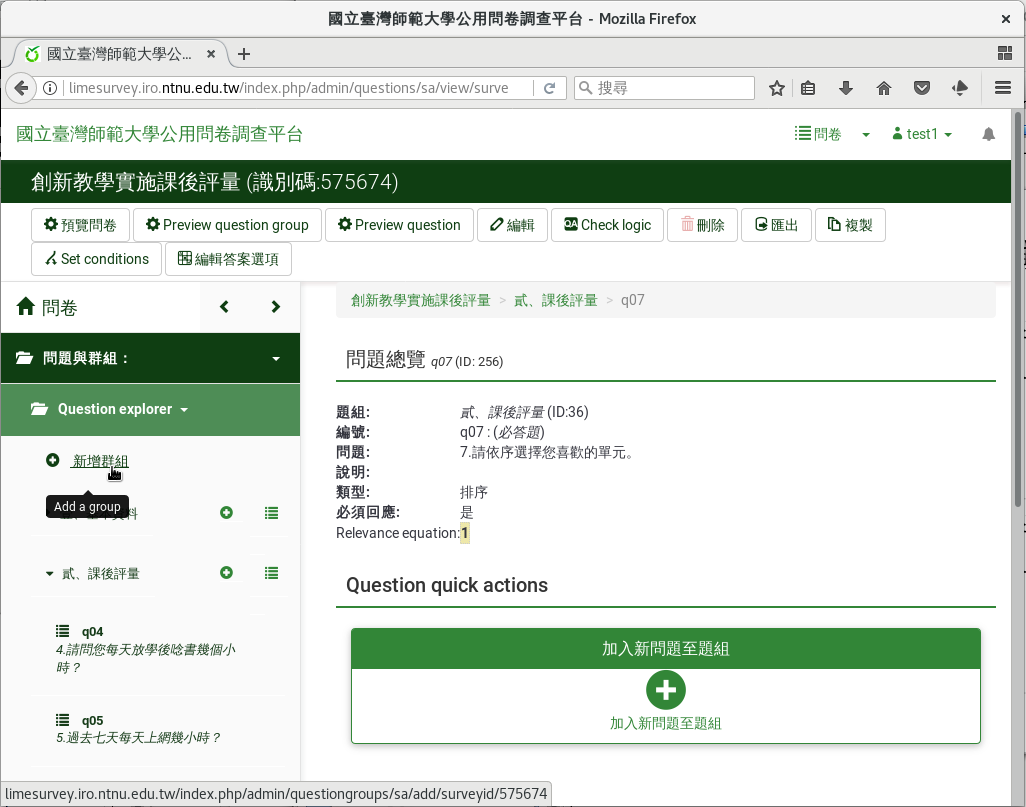1026x807 pixels.
Task: Open the 問卷 surveys menu at top right
Action: pos(818,134)
